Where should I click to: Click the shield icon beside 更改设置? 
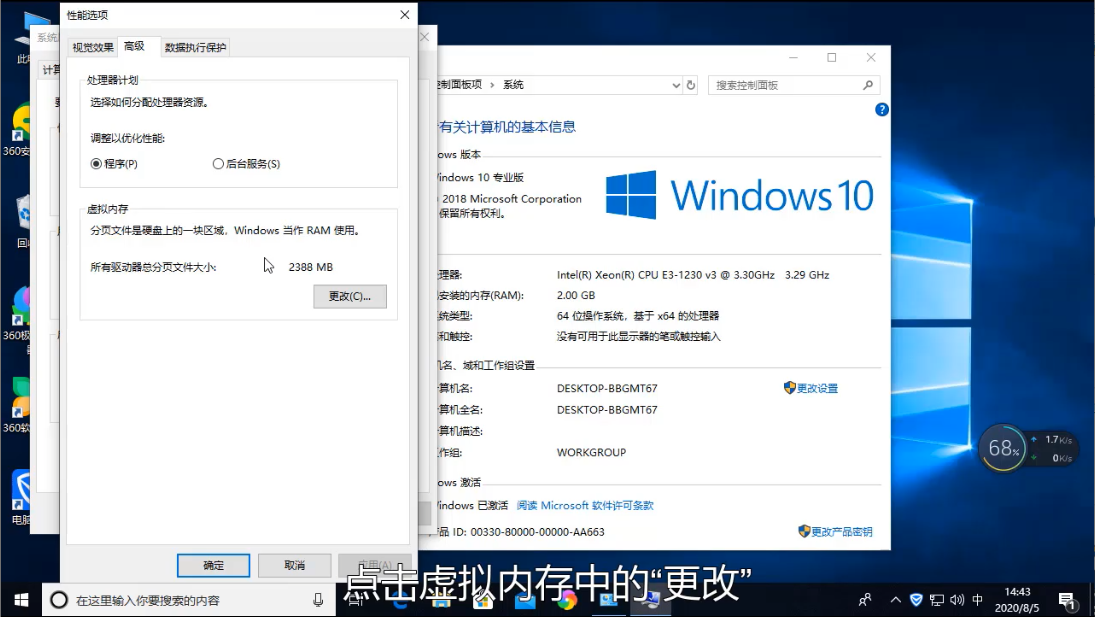click(x=790, y=387)
